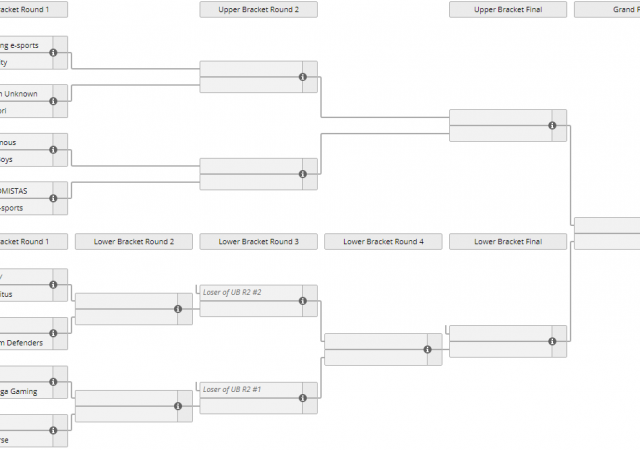Show info for Loser of UB R2 #1 match
The image size is (640, 450).
tap(302, 398)
